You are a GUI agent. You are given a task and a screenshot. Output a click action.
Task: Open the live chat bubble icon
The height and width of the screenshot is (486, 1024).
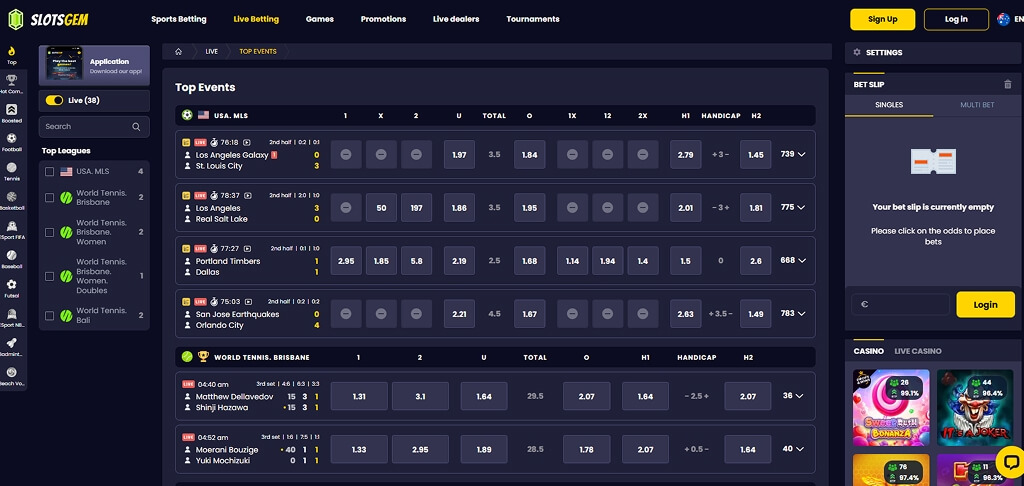(x=1010, y=462)
